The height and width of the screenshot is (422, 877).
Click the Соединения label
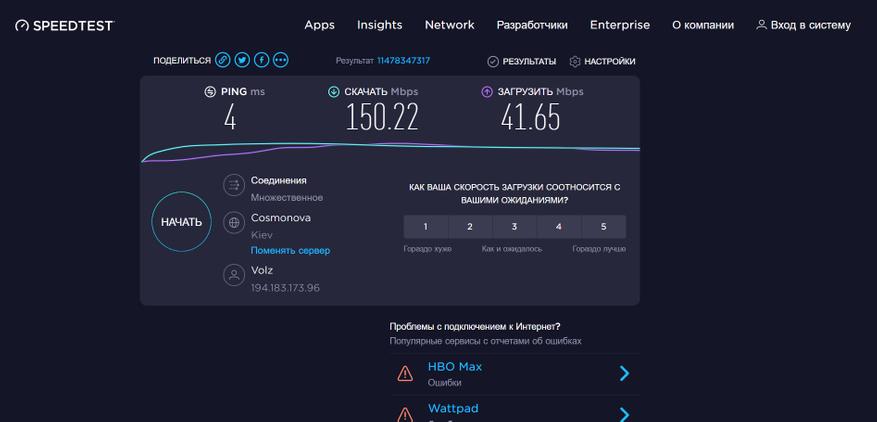click(279, 180)
